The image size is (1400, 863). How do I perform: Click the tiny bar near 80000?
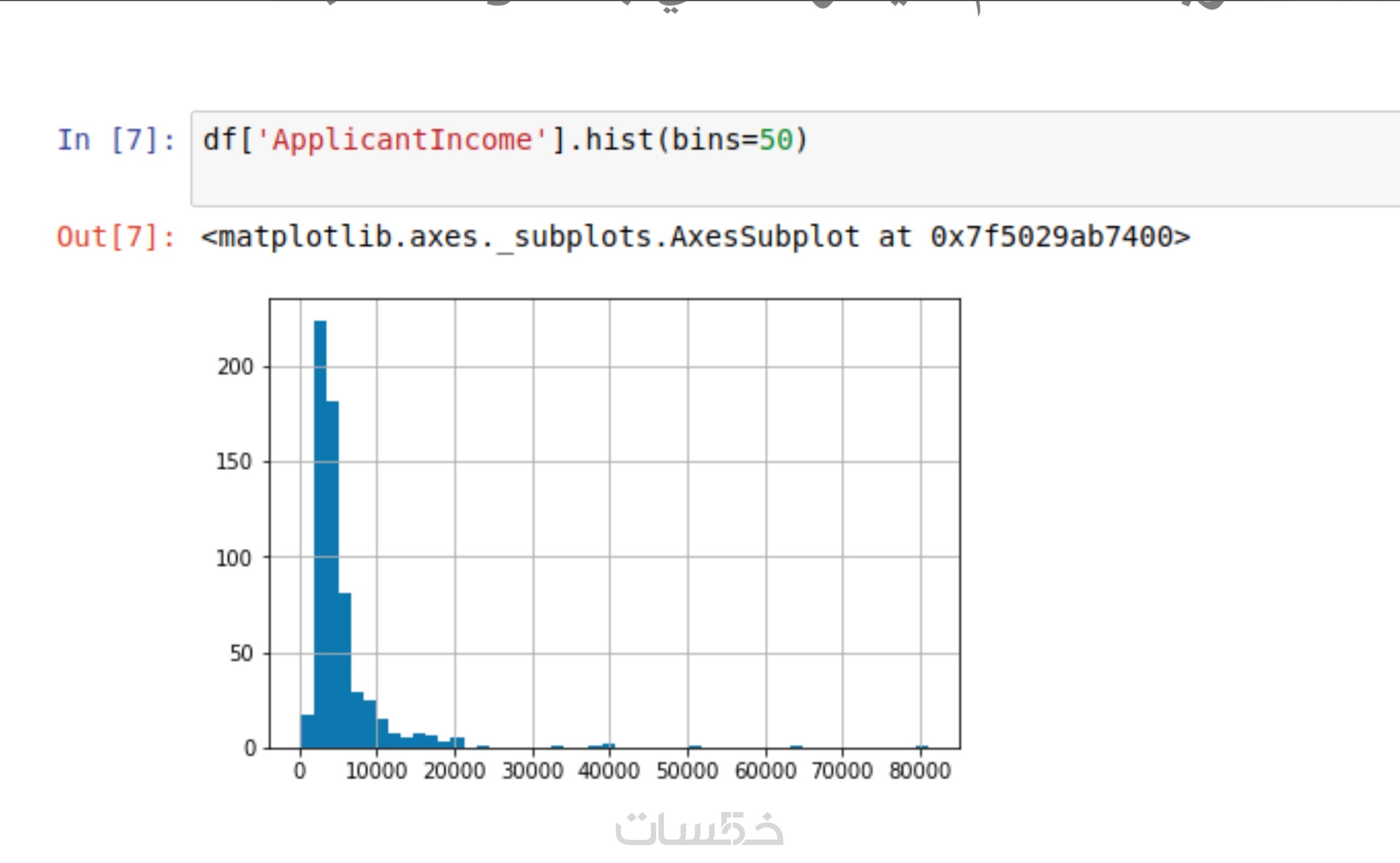tap(921, 747)
